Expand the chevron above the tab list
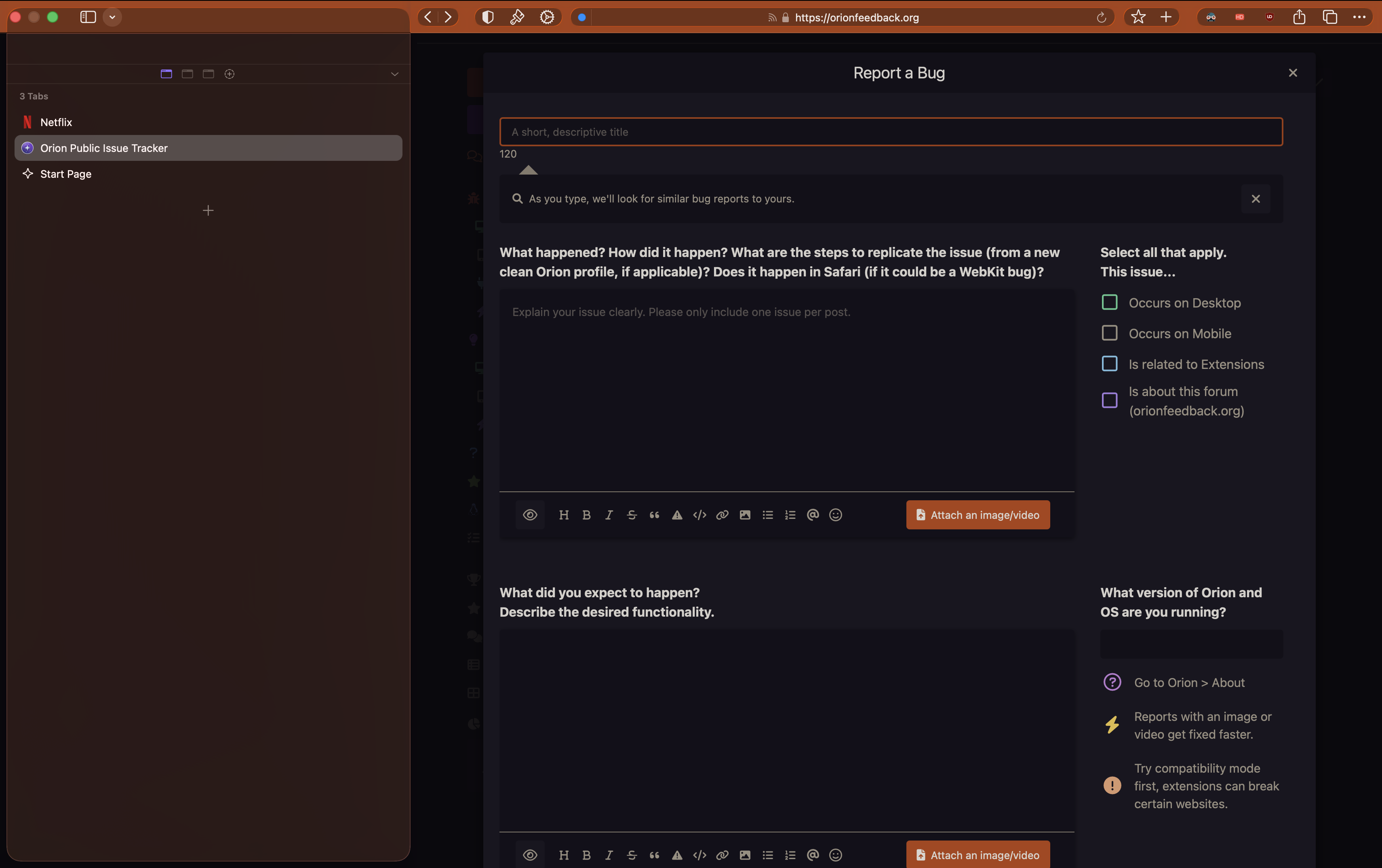 coord(394,74)
